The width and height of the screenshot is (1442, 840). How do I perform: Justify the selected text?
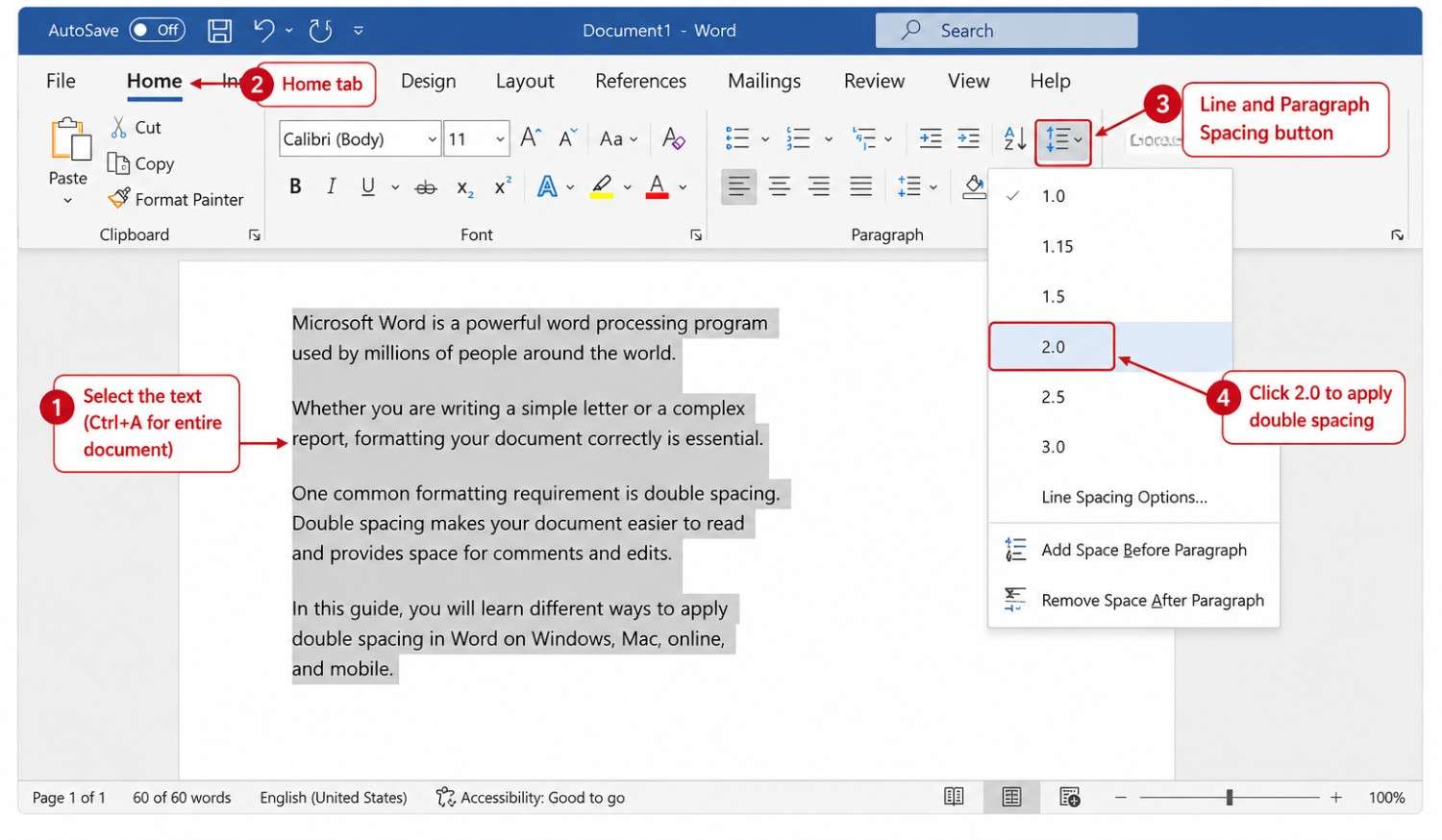[x=861, y=186]
